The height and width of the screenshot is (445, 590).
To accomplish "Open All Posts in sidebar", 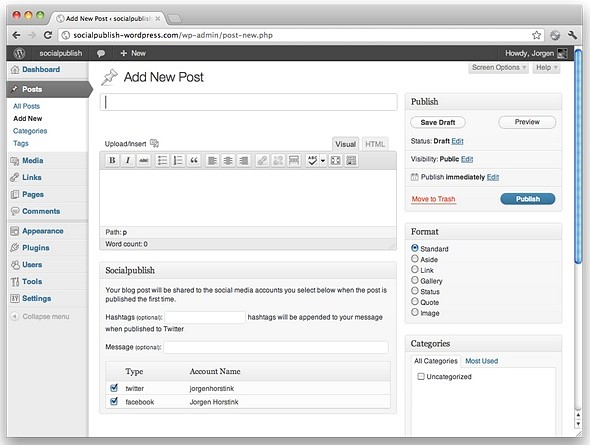I will [26, 106].
